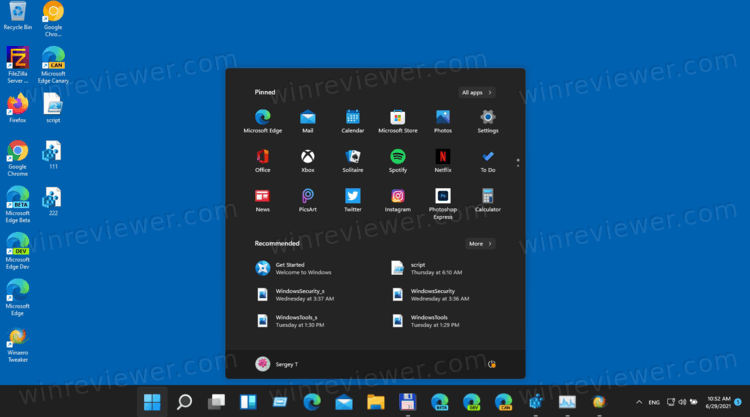
Task: Select Firefox desktop shortcut
Action: pyautogui.click(x=18, y=108)
